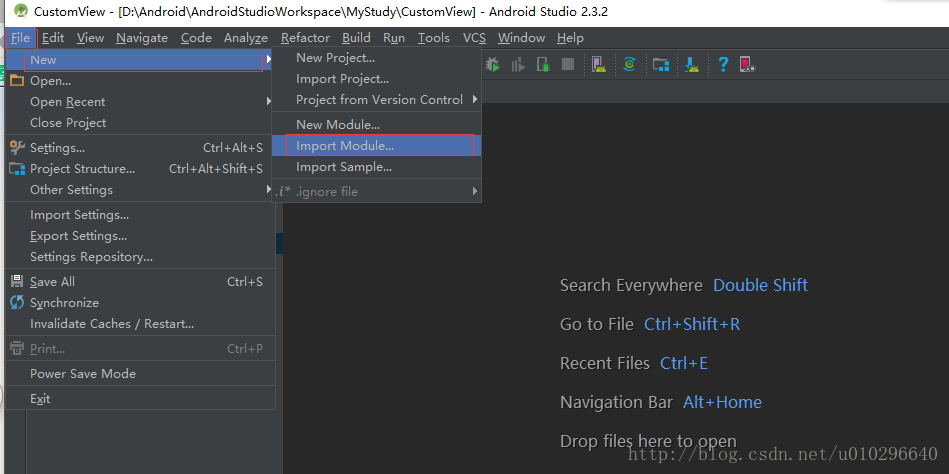Click the blue grid icon beside Project Structure...
The width and height of the screenshot is (949, 474).
click(17, 169)
